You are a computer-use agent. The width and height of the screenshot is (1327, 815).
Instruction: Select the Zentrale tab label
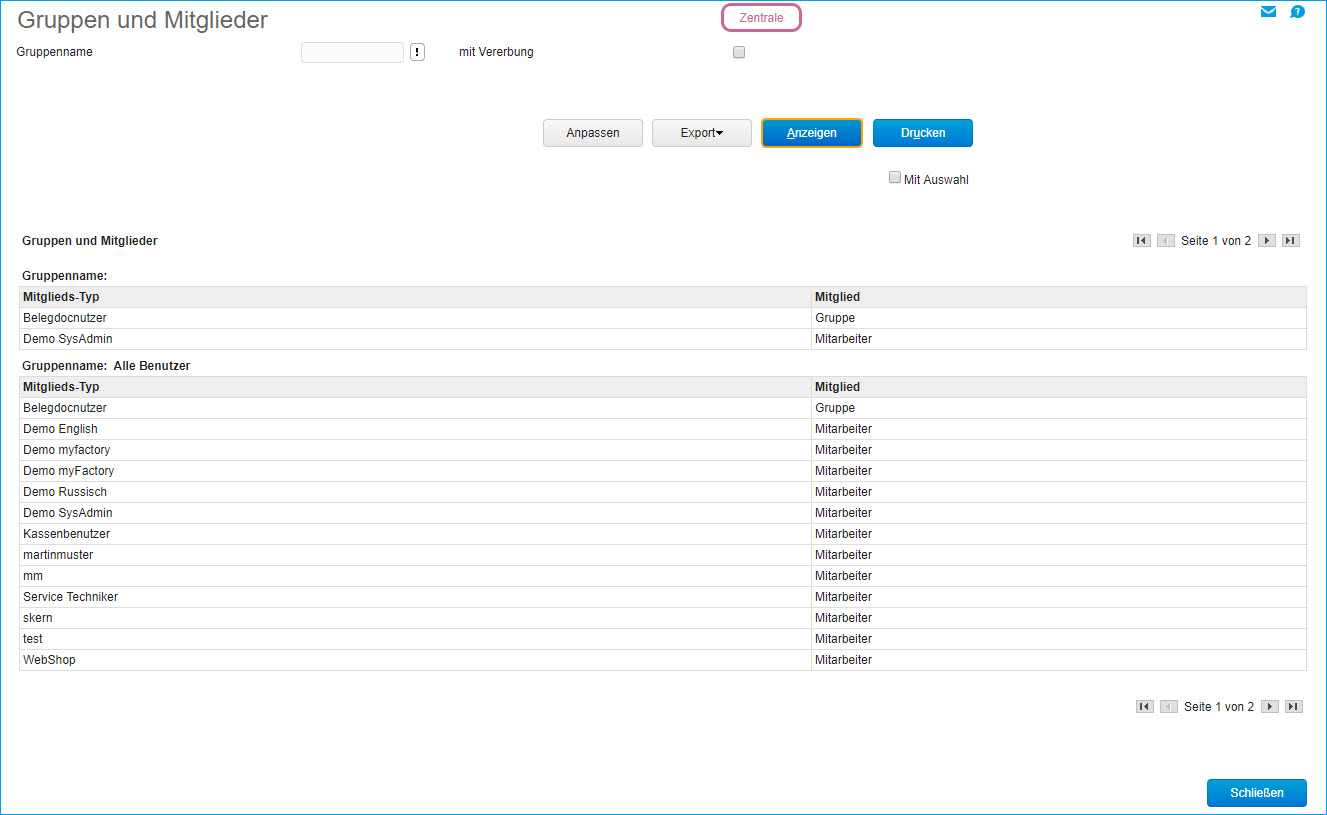[761, 18]
